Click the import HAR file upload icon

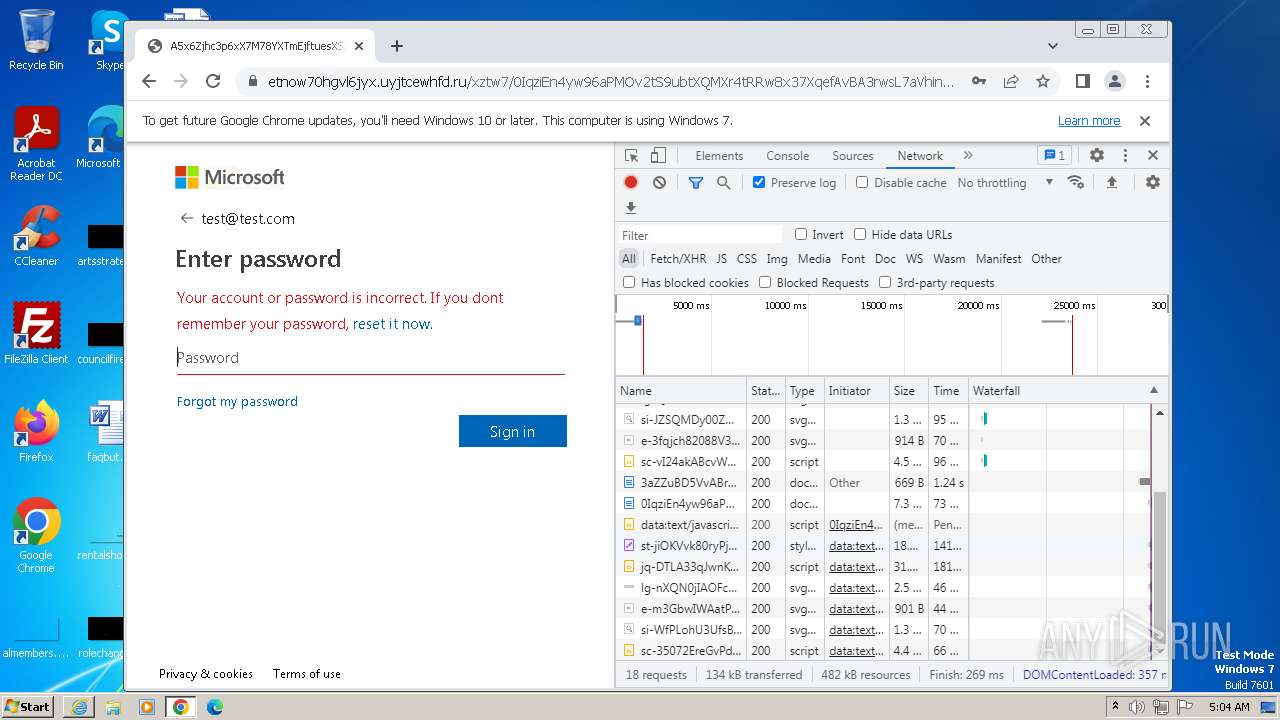point(1111,182)
